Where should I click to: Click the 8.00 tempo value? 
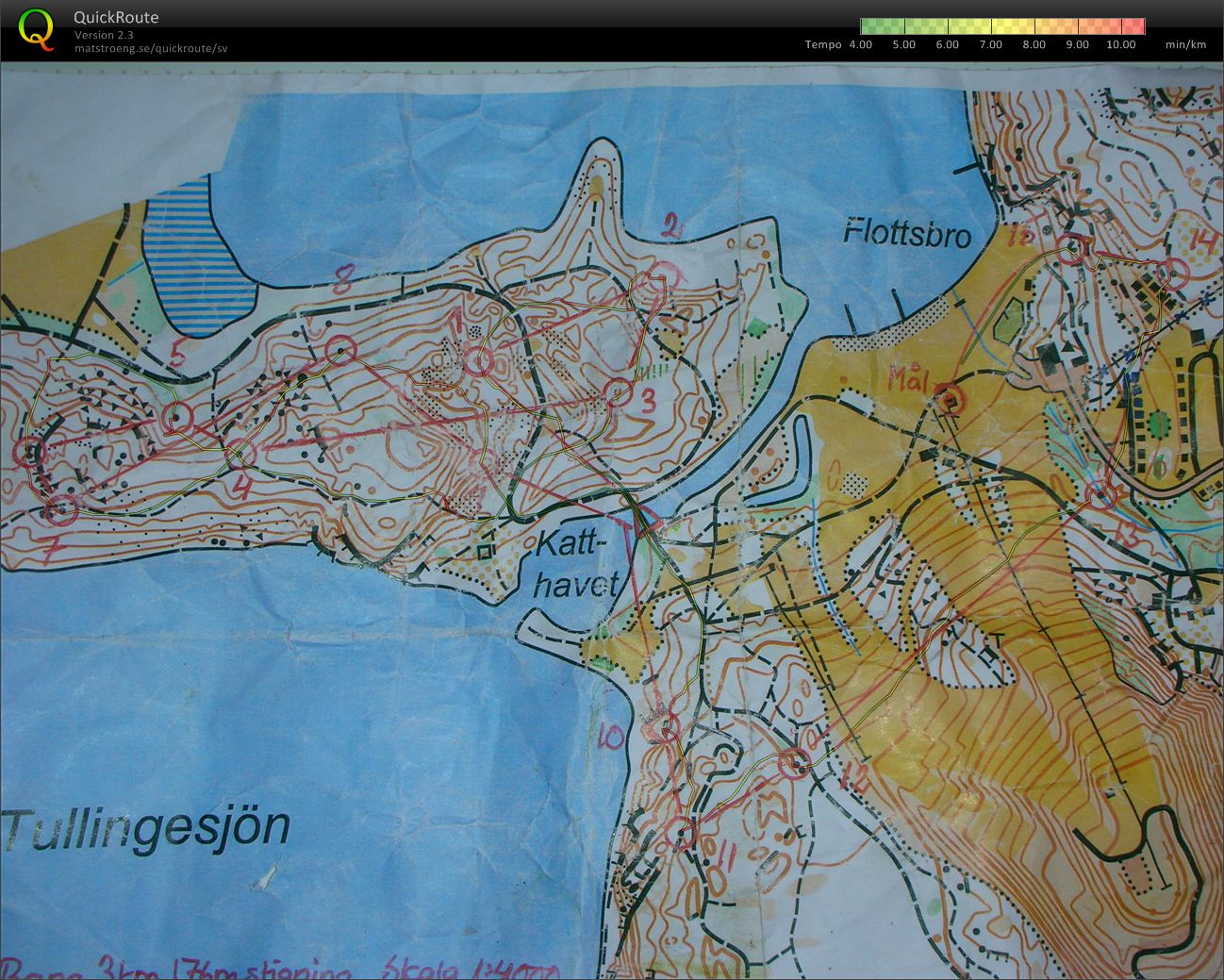click(x=1034, y=44)
